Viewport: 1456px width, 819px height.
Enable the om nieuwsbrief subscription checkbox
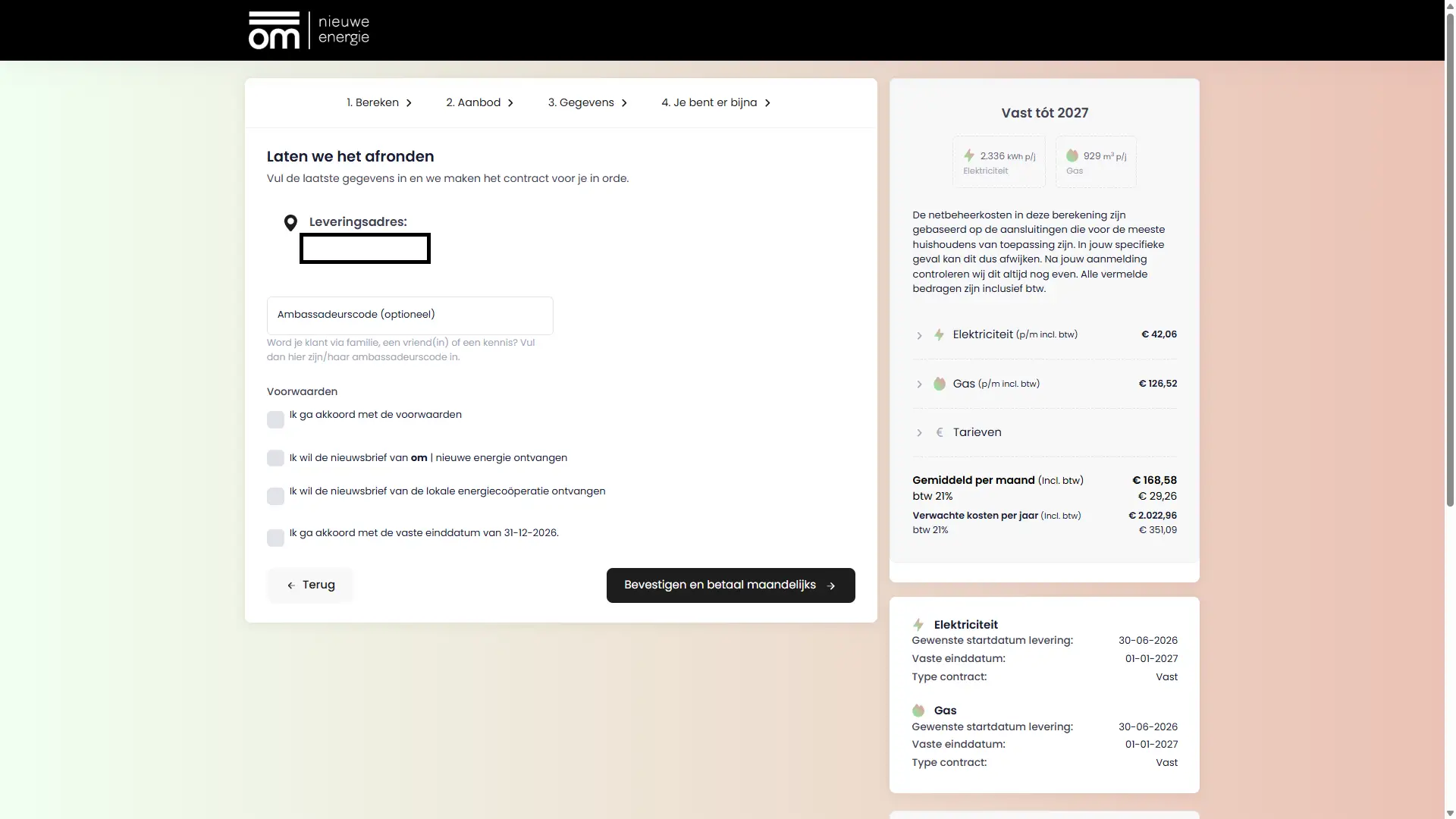click(x=275, y=458)
